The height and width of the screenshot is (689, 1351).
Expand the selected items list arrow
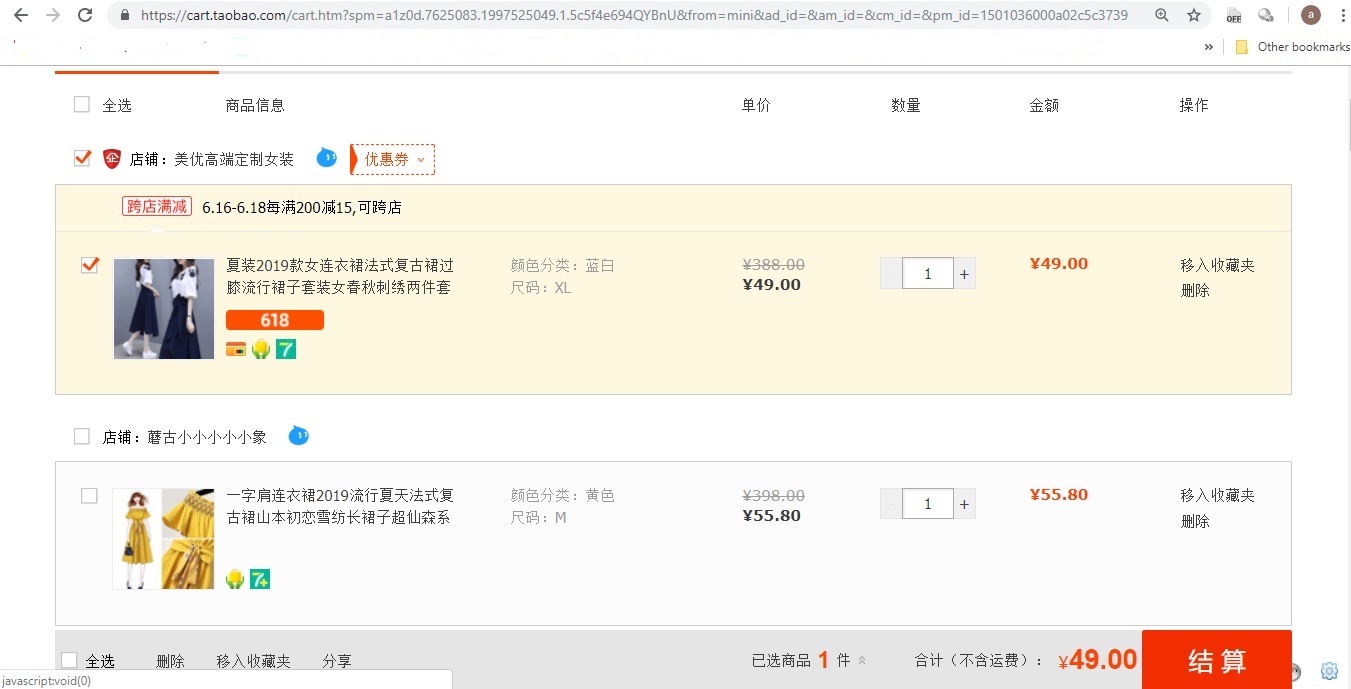pyautogui.click(x=862, y=660)
